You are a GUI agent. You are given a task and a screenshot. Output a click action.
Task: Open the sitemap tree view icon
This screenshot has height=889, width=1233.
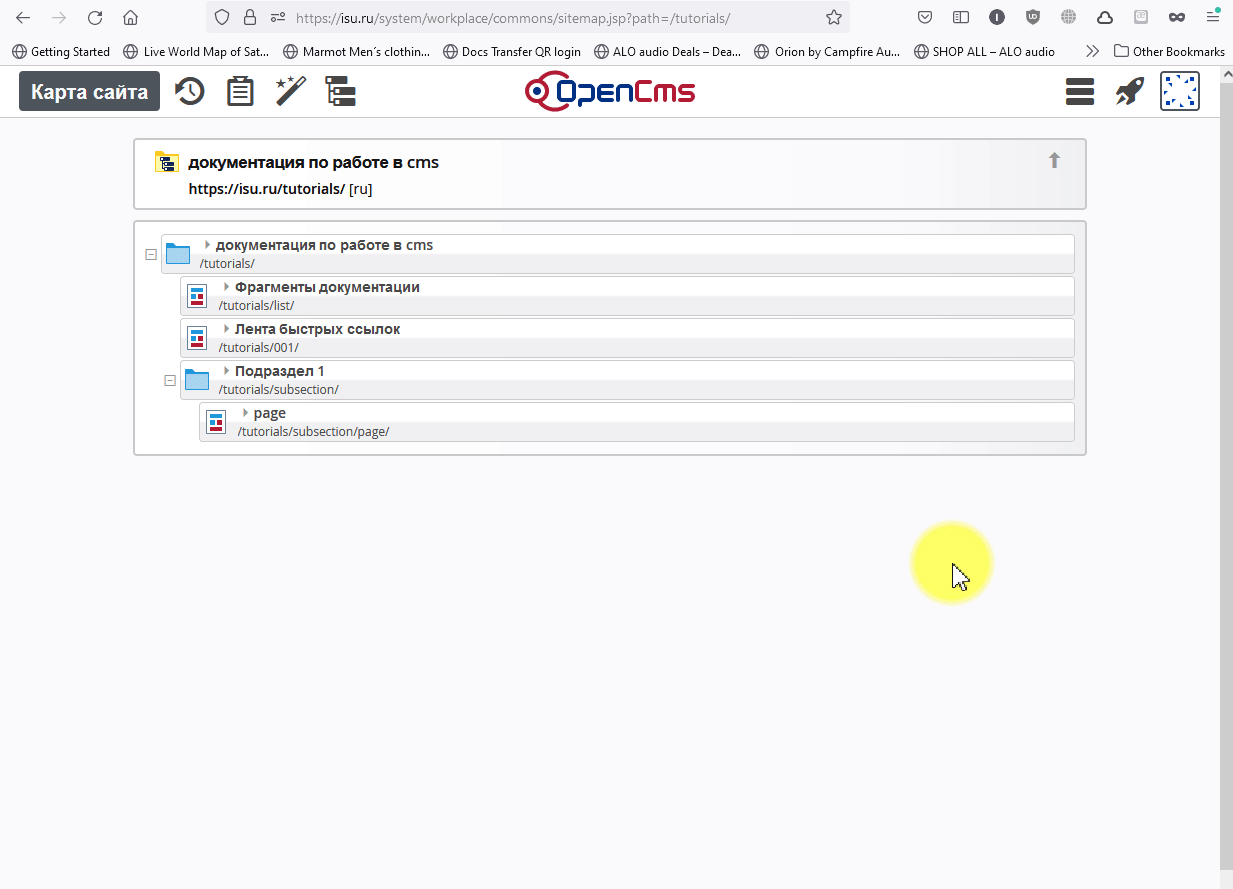[x=341, y=92]
